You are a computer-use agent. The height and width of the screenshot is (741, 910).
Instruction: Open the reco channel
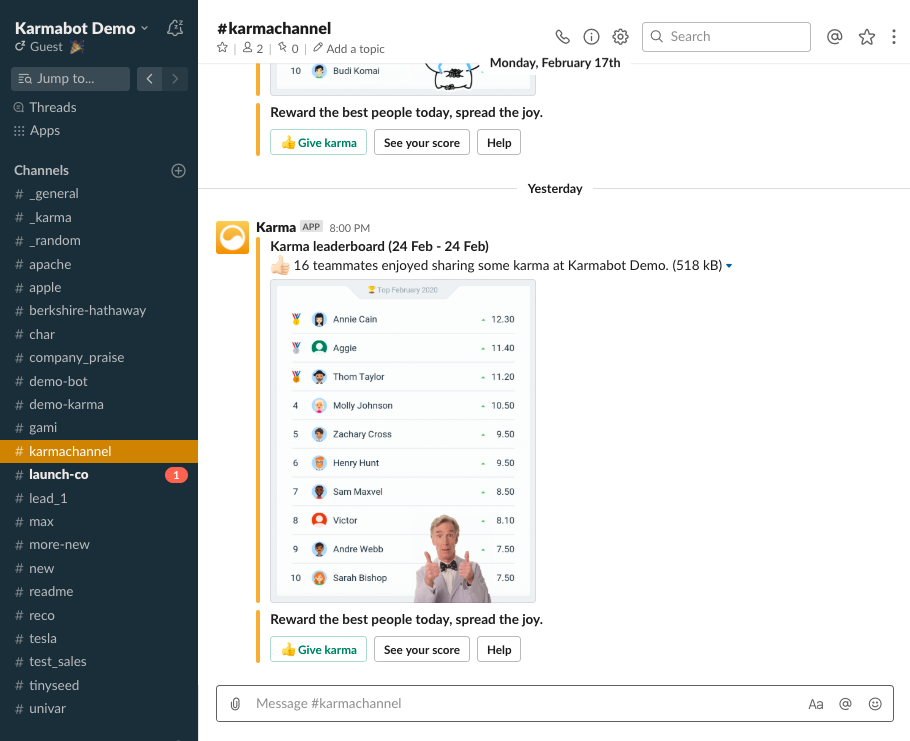[x=99, y=616]
